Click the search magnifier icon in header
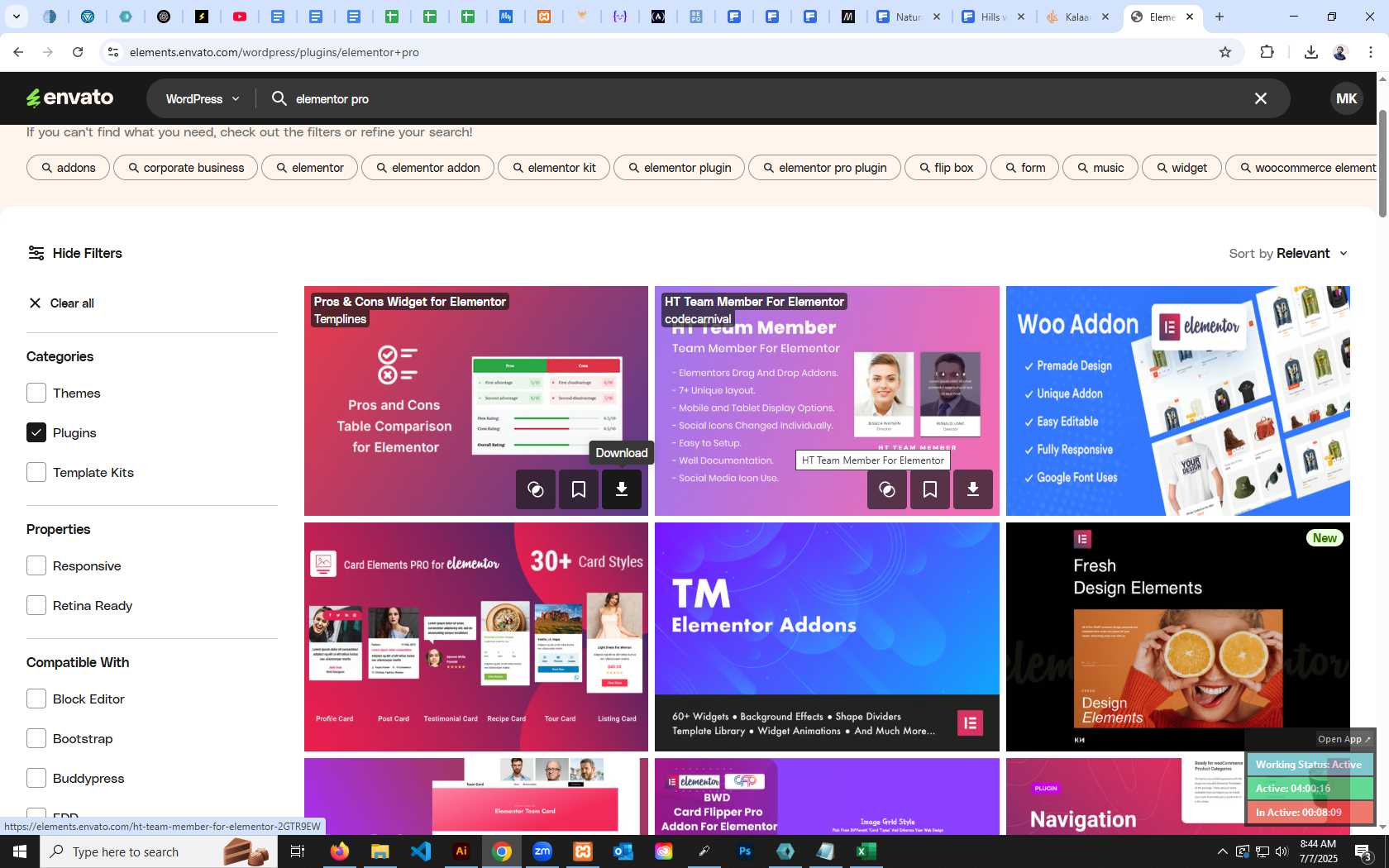This screenshot has height=868, width=1389. pyautogui.click(x=279, y=98)
